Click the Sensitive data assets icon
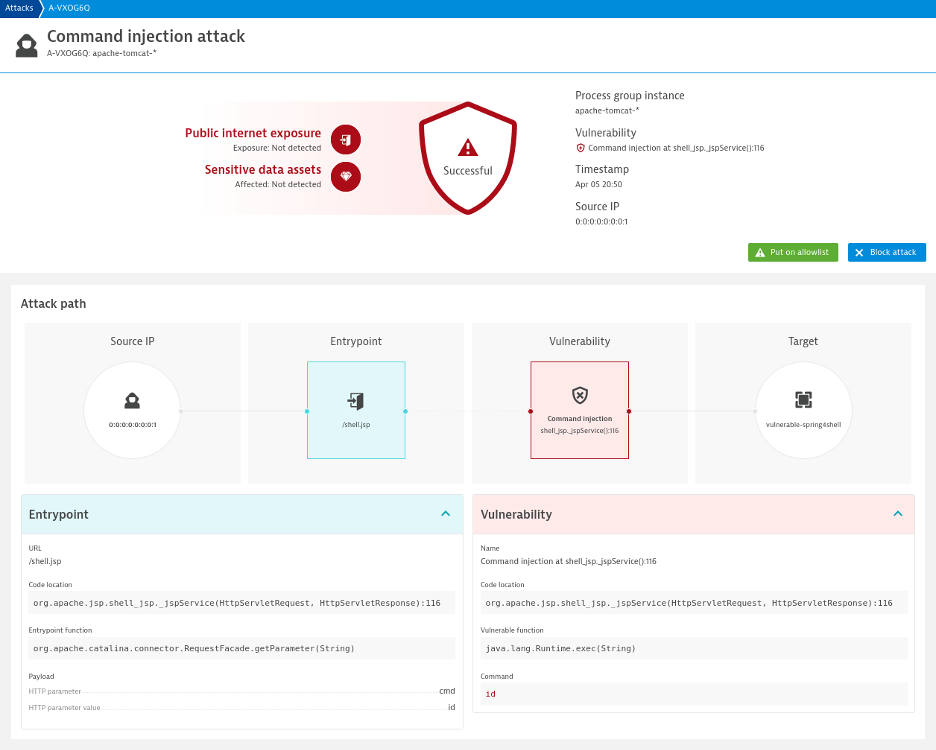 click(x=344, y=176)
